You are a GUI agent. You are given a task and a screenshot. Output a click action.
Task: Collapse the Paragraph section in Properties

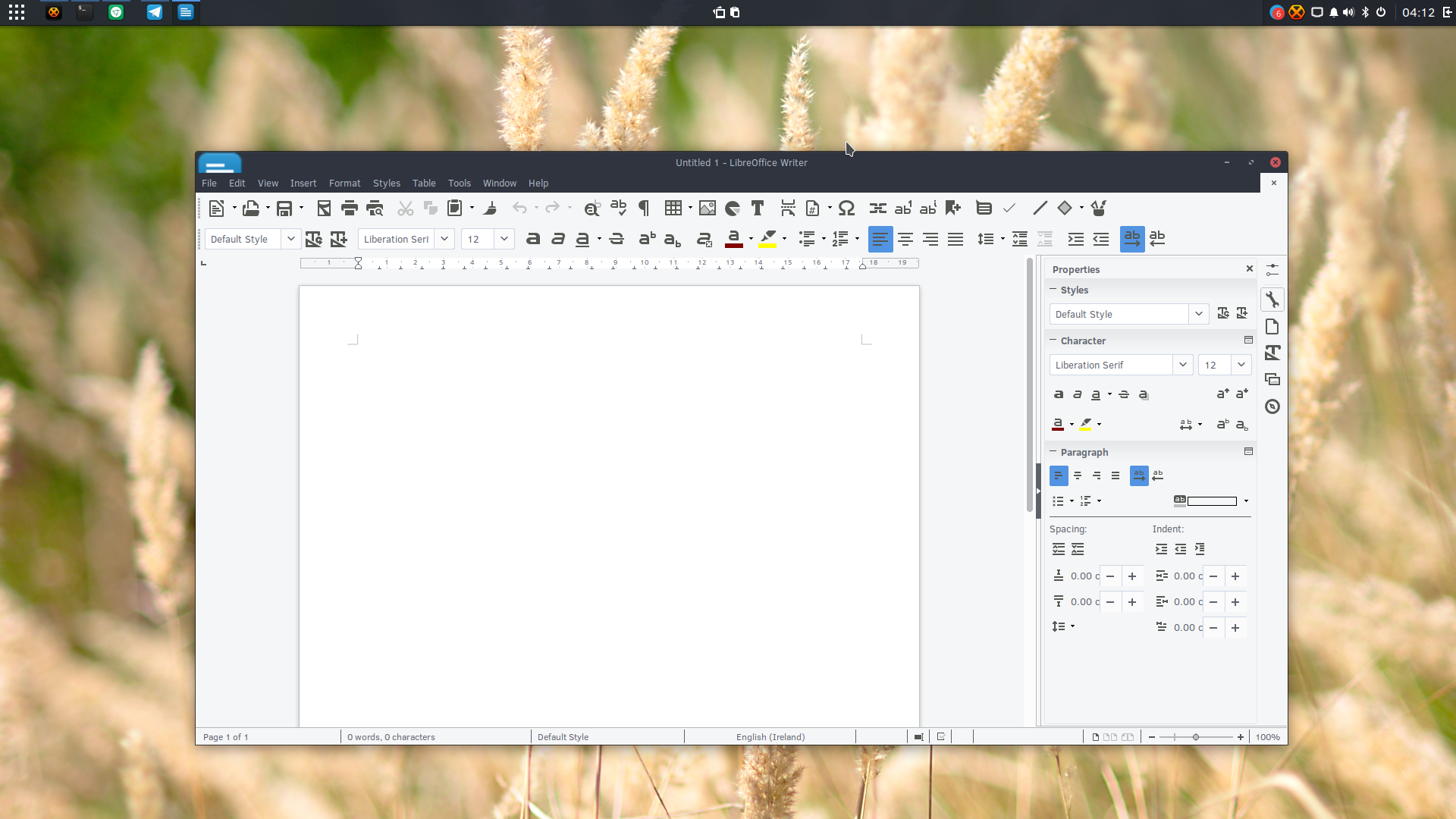[1053, 452]
